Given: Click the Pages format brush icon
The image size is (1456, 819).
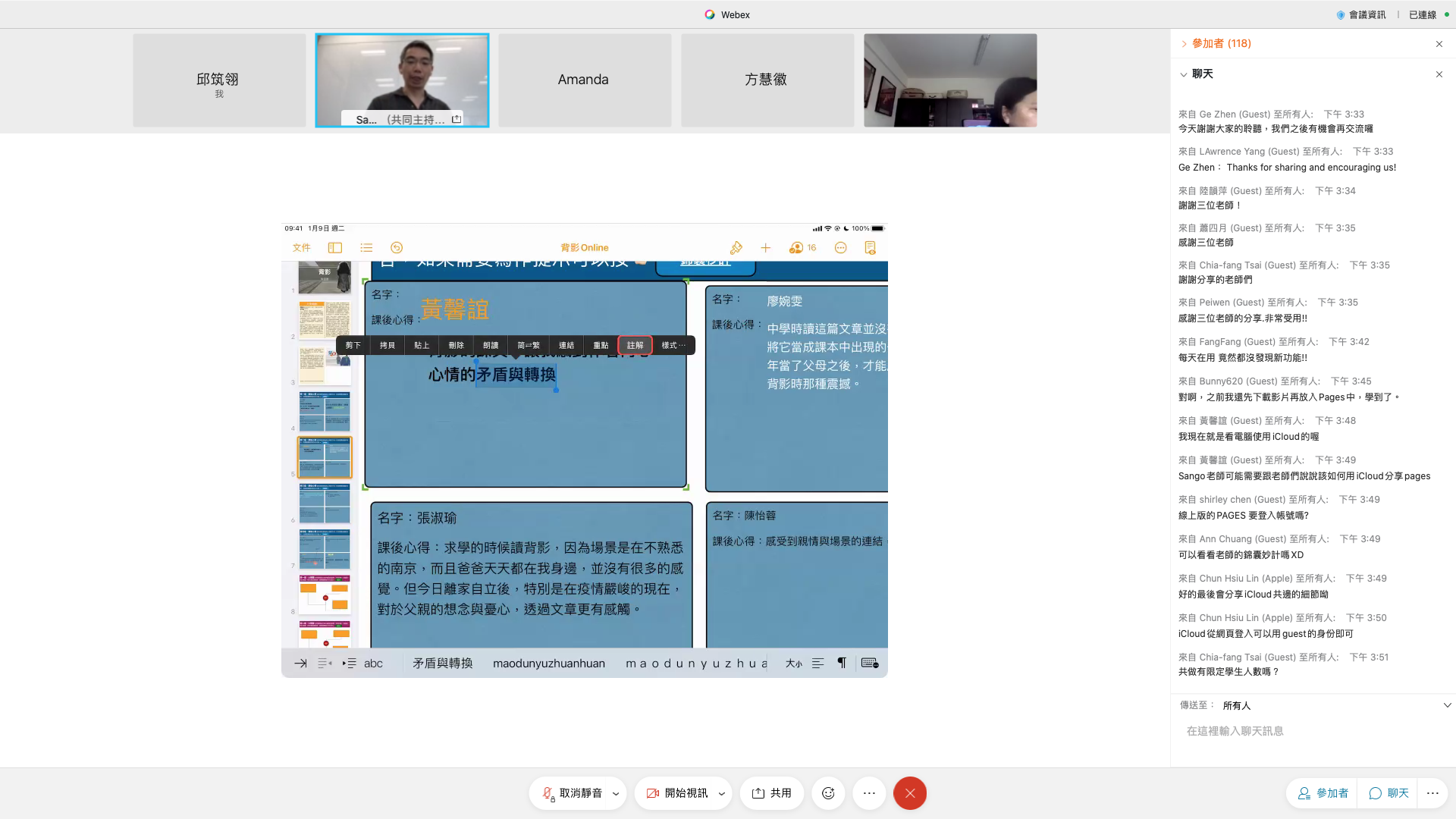Looking at the screenshot, I should (x=736, y=248).
